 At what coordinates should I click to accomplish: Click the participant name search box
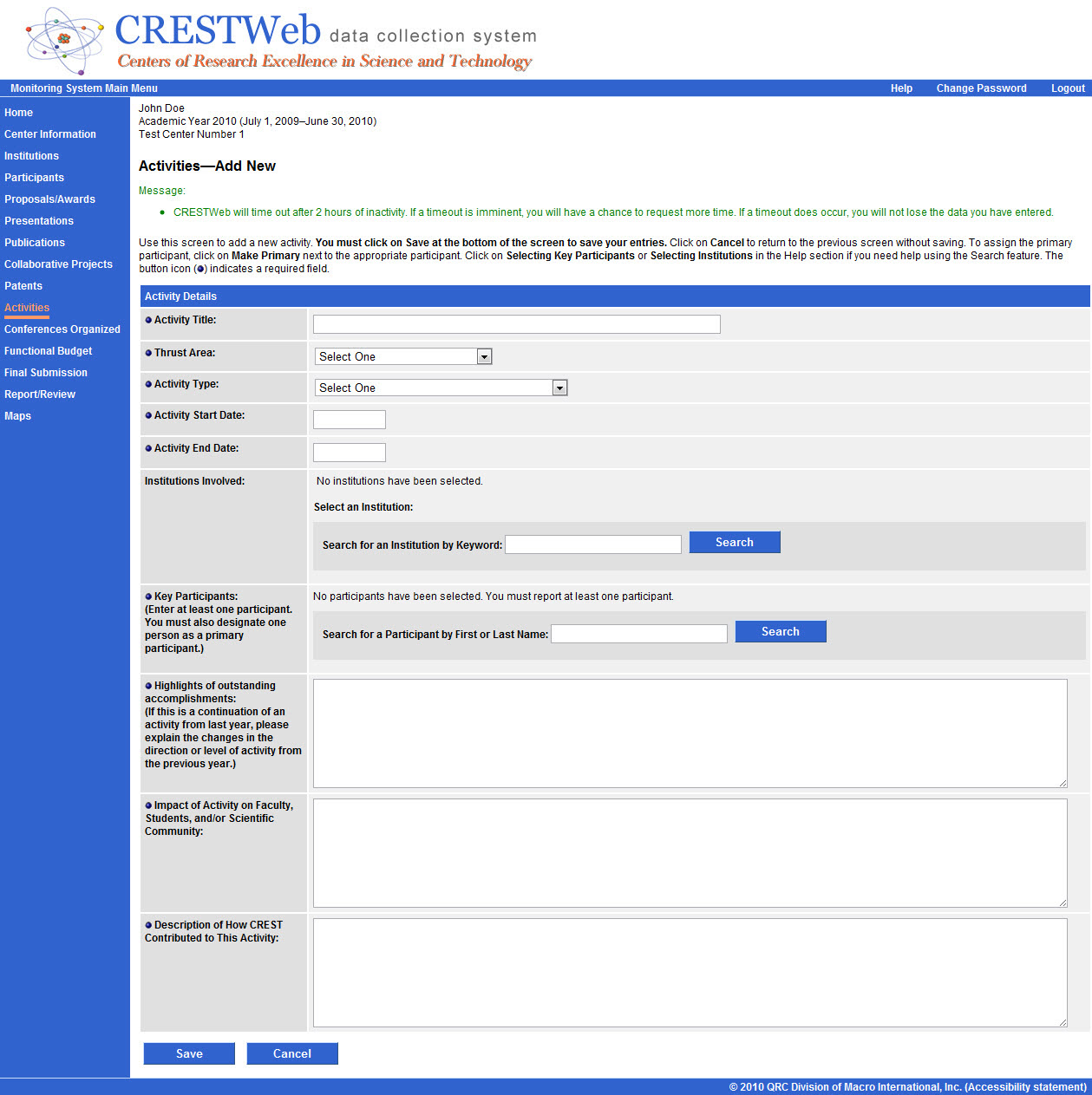(x=639, y=634)
